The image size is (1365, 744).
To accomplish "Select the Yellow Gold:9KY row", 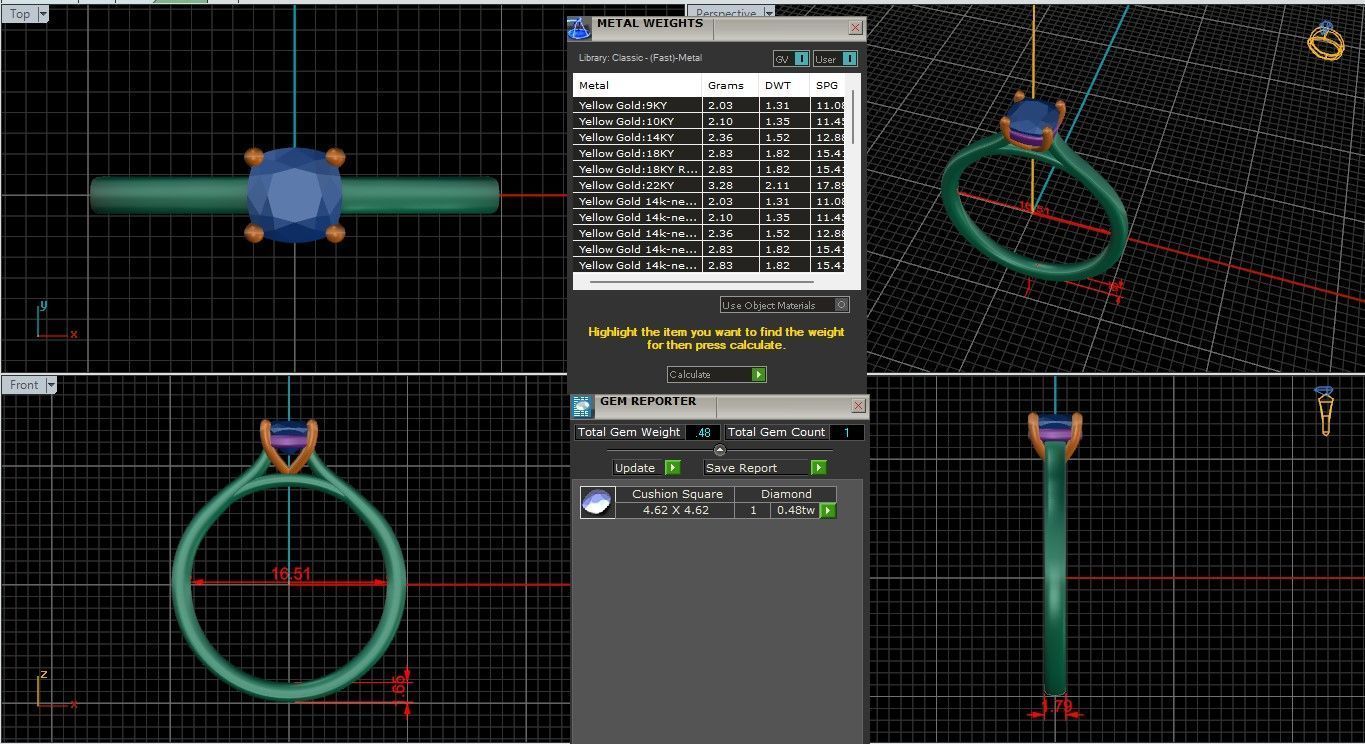I will coord(710,105).
